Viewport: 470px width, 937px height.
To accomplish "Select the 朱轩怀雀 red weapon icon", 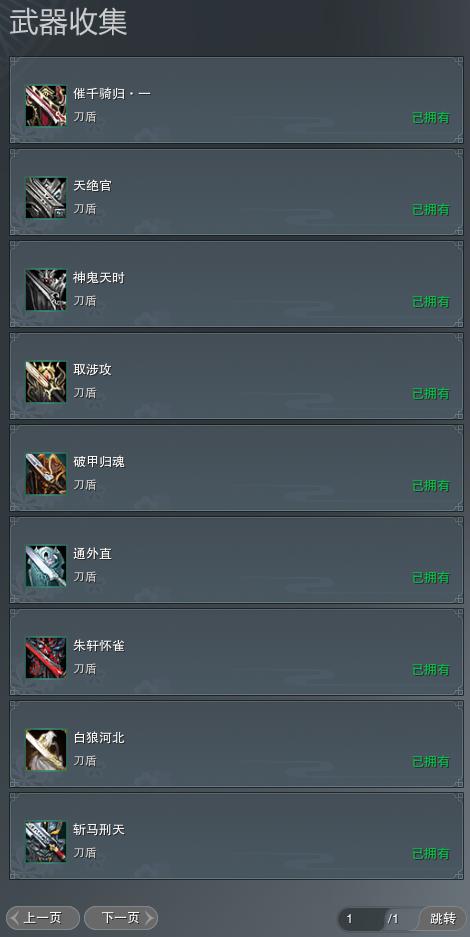I will point(46,657).
